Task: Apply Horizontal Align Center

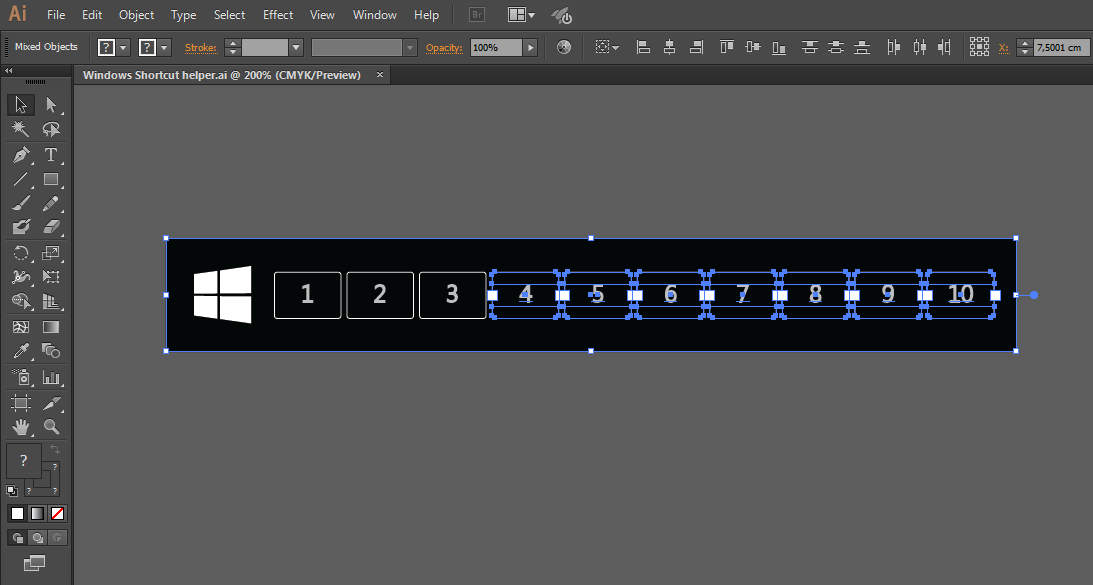Action: coord(669,46)
